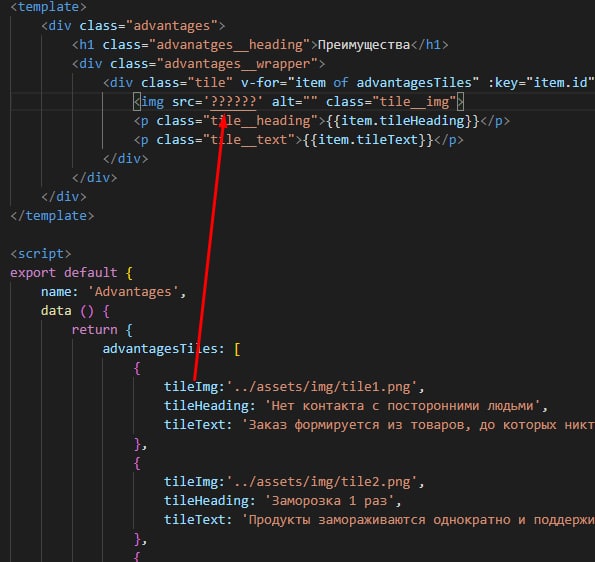Click the alt="" attribute on img

tap(294, 102)
